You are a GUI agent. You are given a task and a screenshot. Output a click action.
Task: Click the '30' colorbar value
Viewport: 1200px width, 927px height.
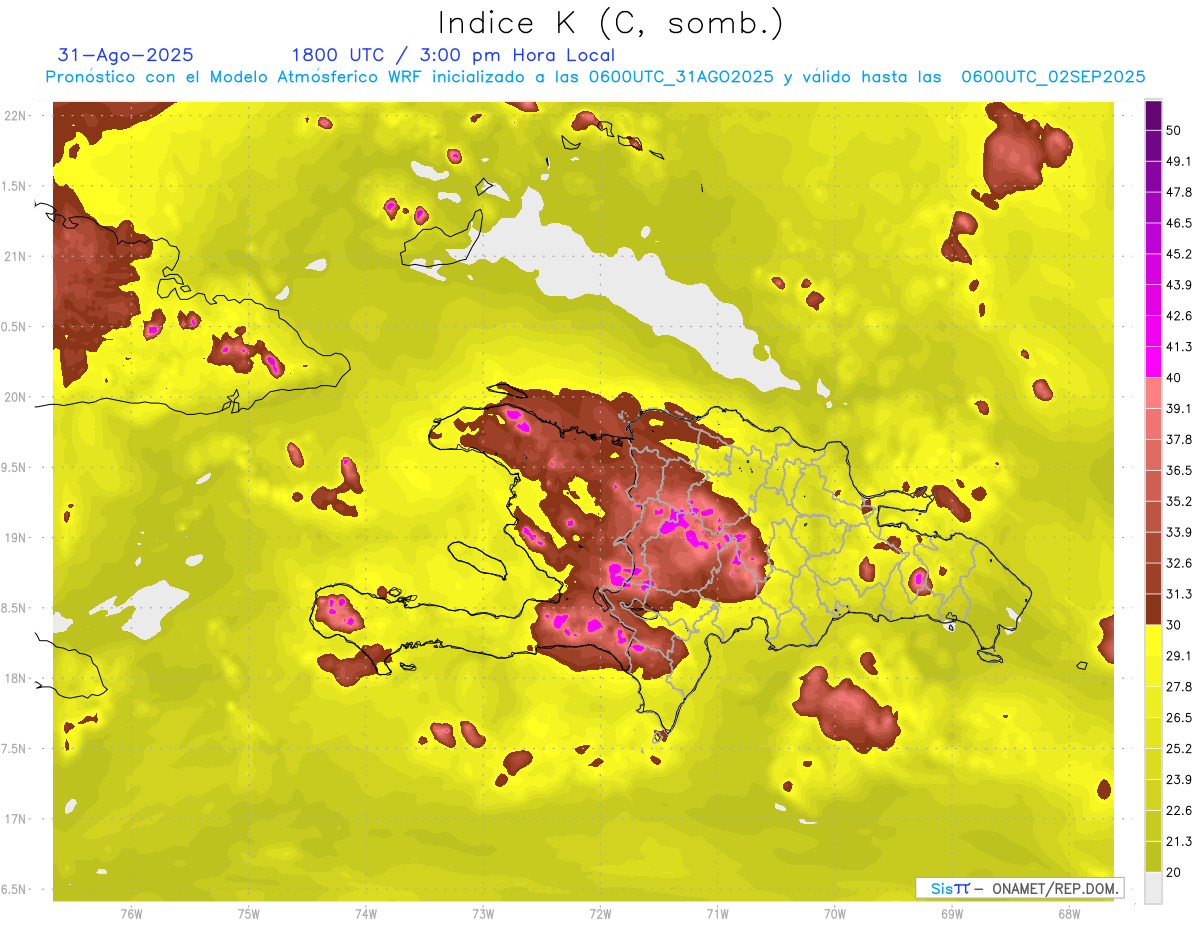click(x=1173, y=625)
